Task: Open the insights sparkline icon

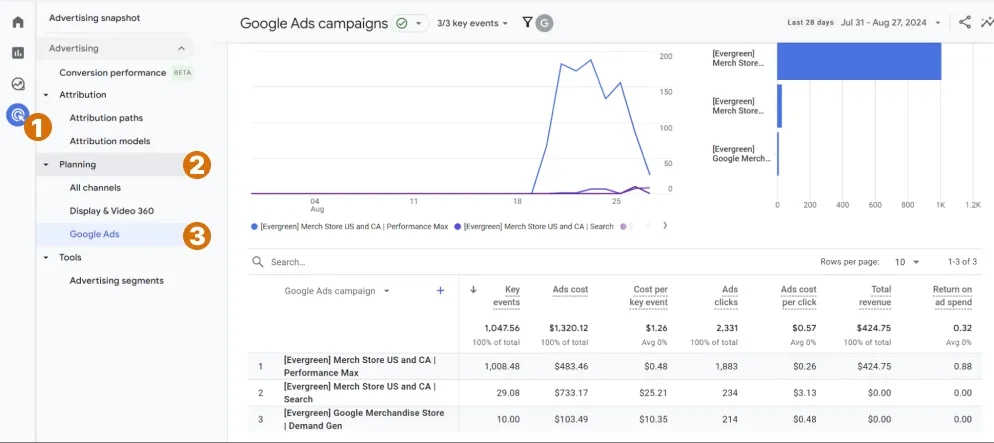Action: (x=987, y=23)
